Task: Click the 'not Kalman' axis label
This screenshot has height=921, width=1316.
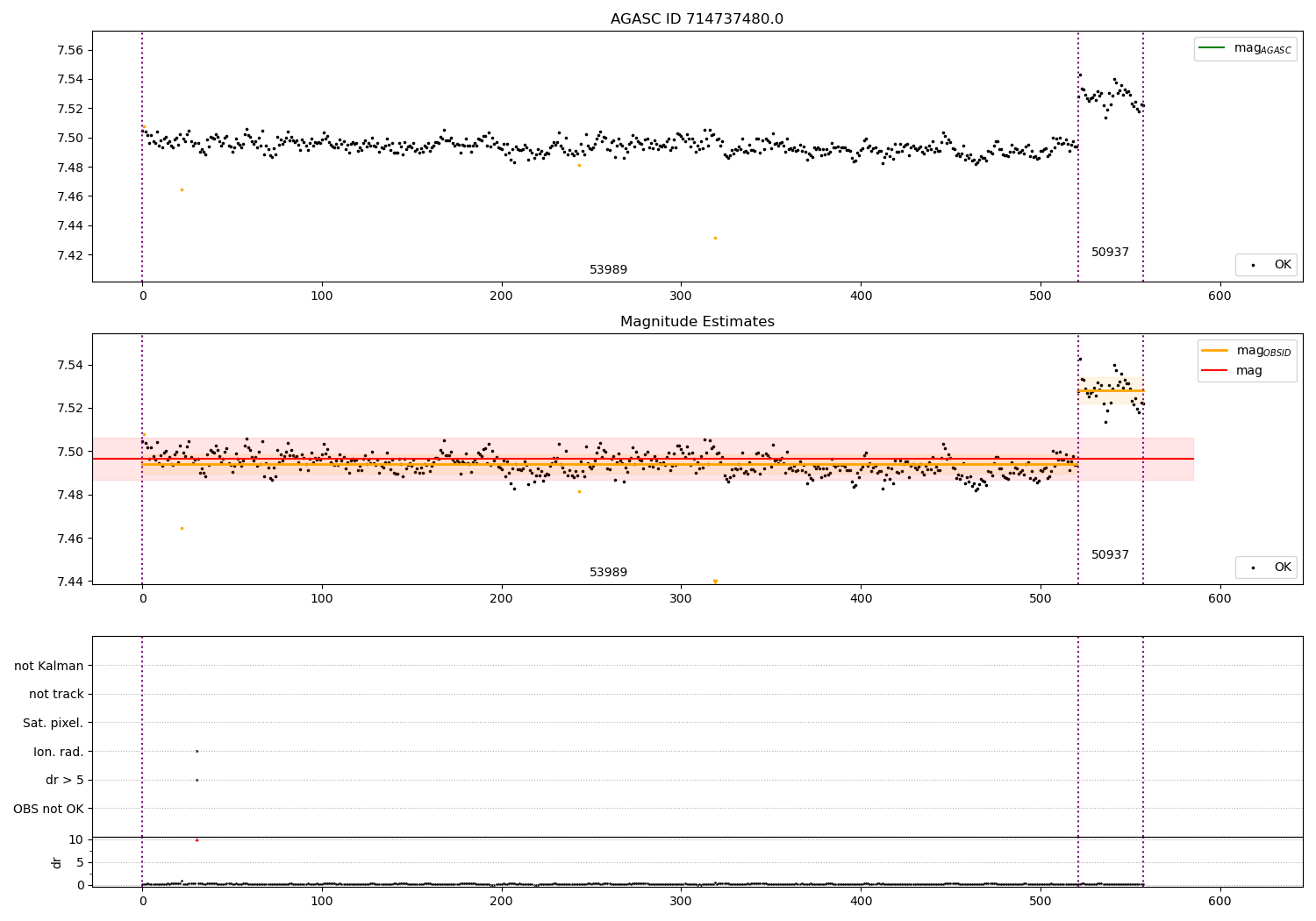Action: pos(49,666)
